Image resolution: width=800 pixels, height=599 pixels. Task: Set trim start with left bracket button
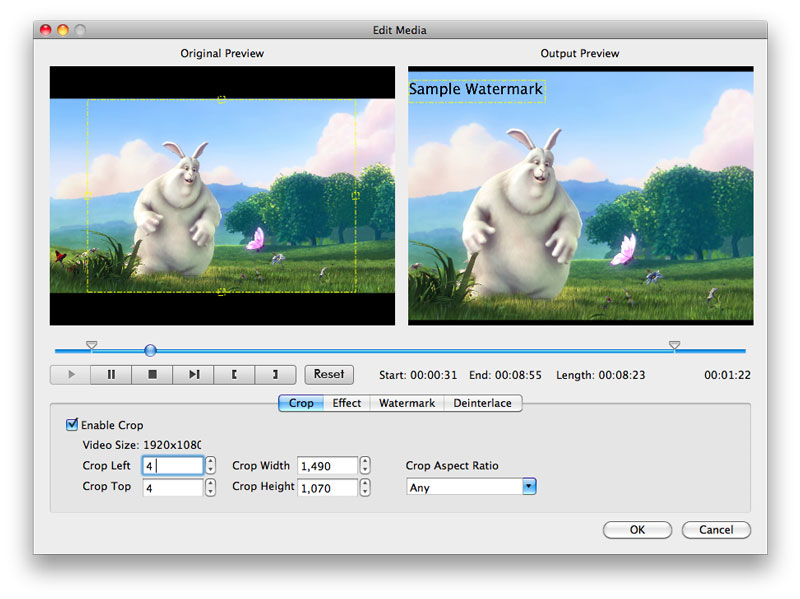click(x=234, y=375)
